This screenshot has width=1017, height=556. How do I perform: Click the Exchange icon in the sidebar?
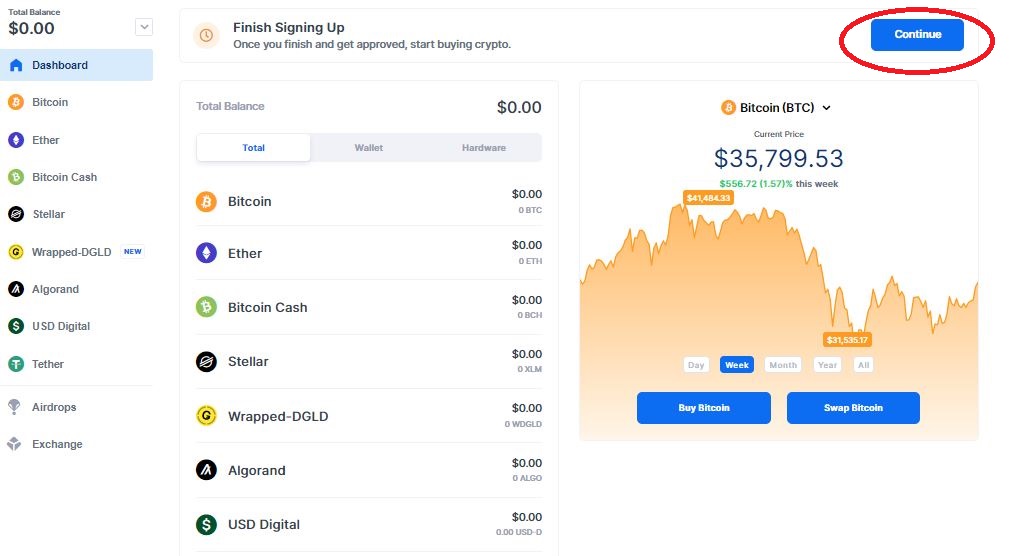pyautogui.click(x=15, y=444)
